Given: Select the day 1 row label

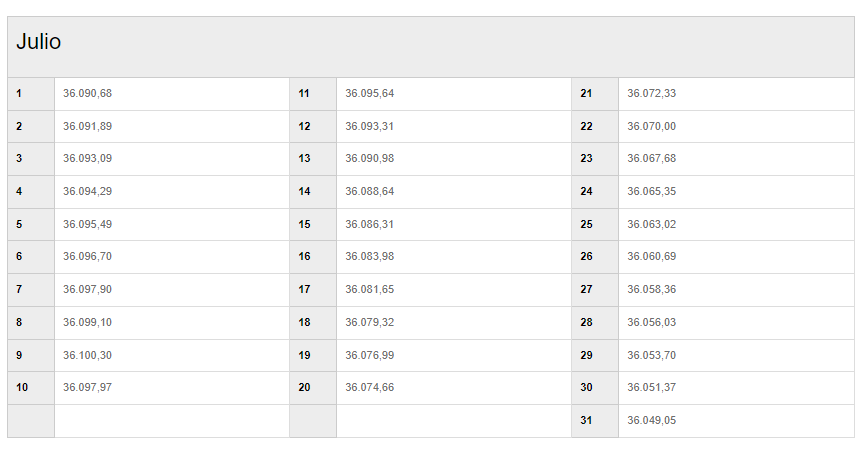Looking at the screenshot, I should [31, 94].
